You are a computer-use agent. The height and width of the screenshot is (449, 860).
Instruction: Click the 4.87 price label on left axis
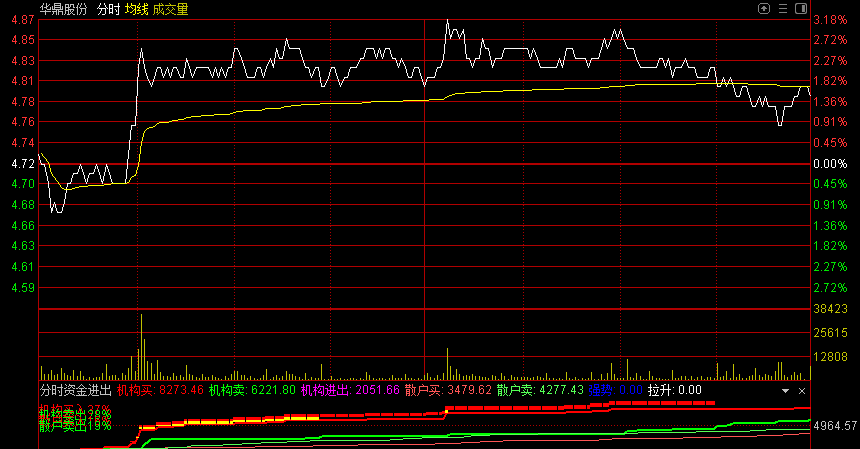(21, 20)
